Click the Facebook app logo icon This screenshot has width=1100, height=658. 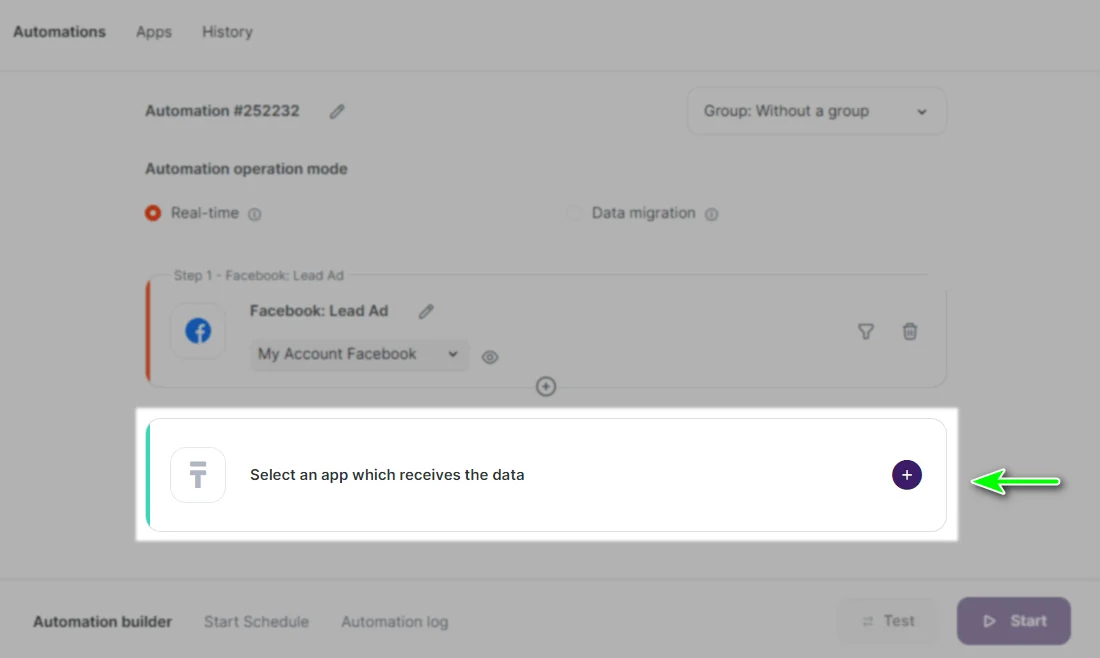tap(197, 331)
